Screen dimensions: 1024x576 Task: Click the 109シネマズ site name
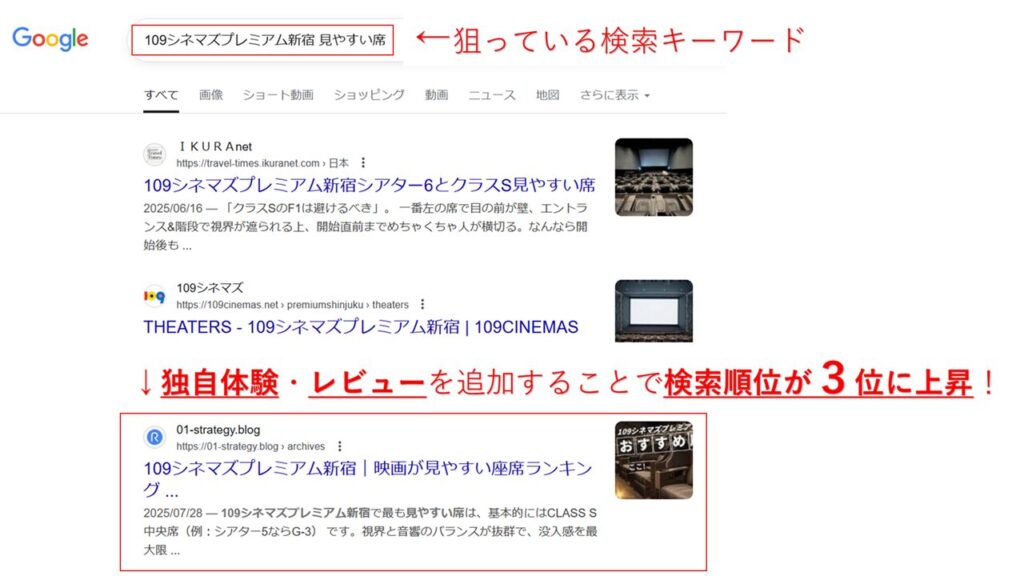(210, 288)
